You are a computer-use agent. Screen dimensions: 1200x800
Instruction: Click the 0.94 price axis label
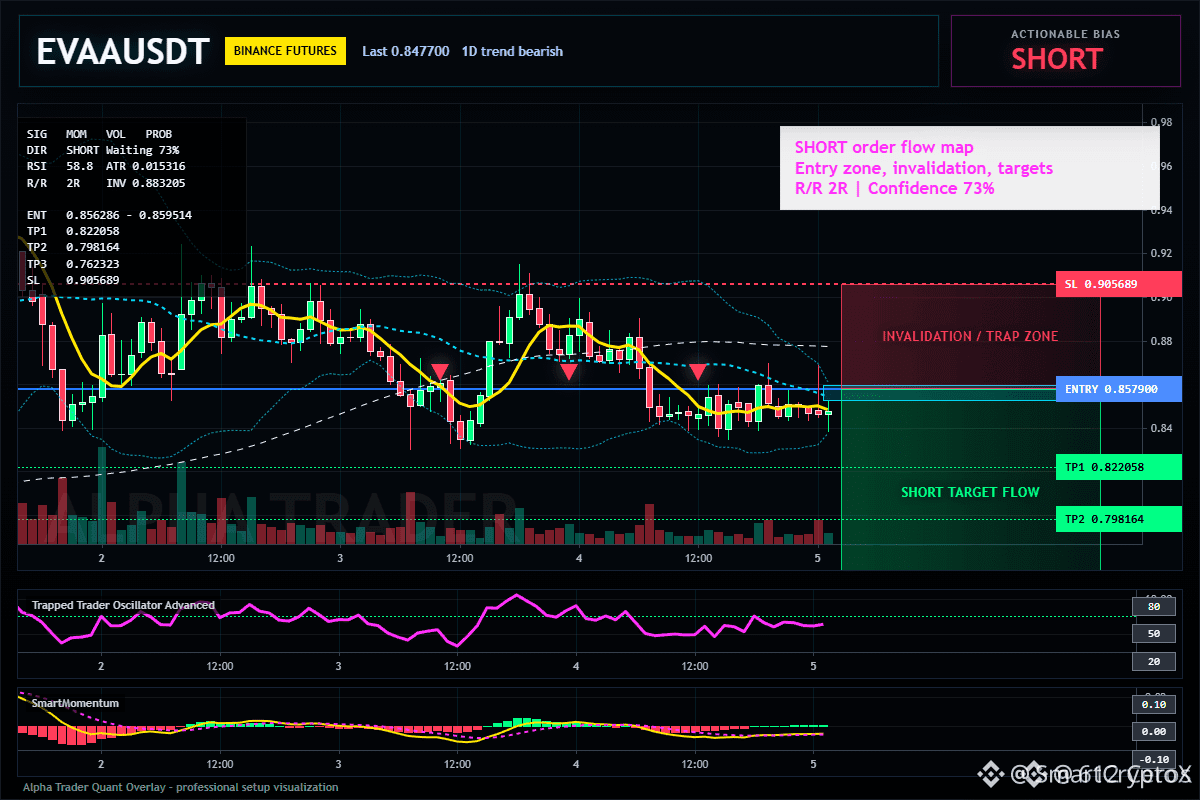tap(1160, 210)
